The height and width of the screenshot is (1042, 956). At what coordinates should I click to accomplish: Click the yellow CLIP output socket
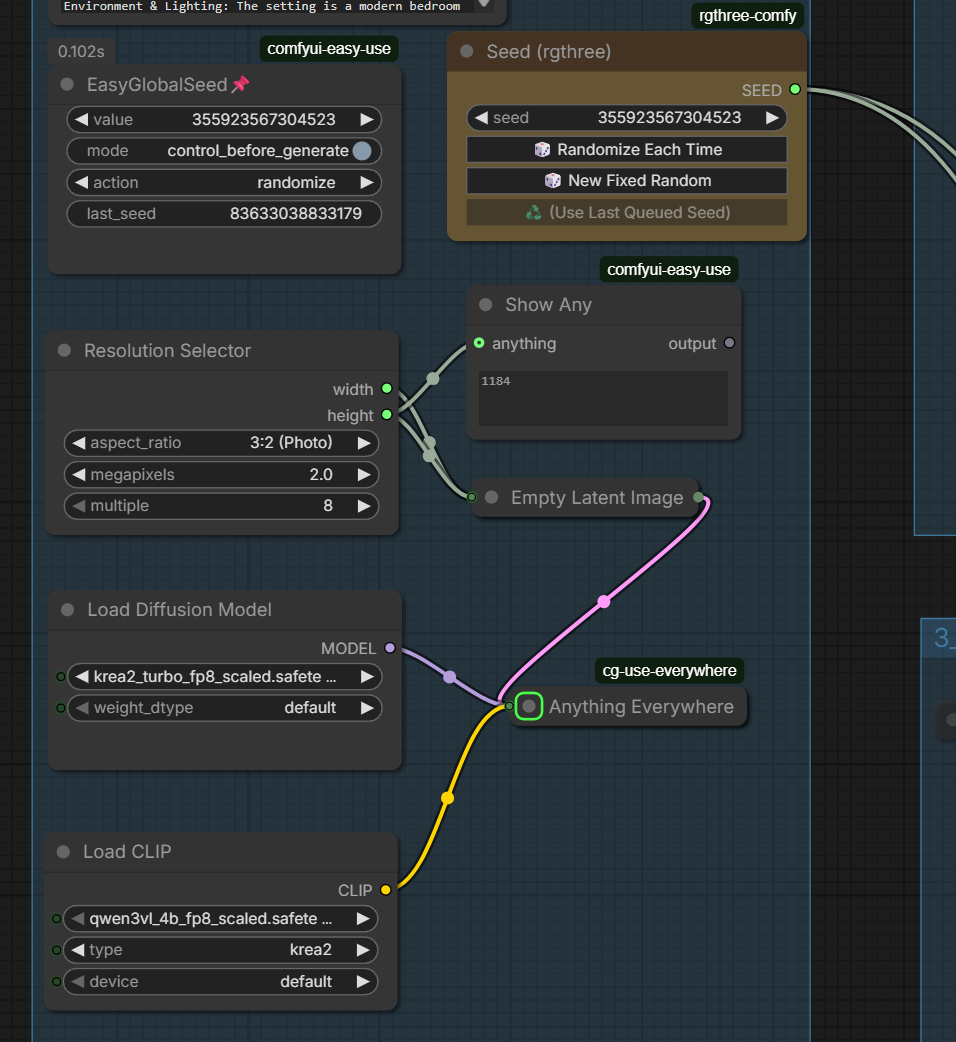(386, 890)
